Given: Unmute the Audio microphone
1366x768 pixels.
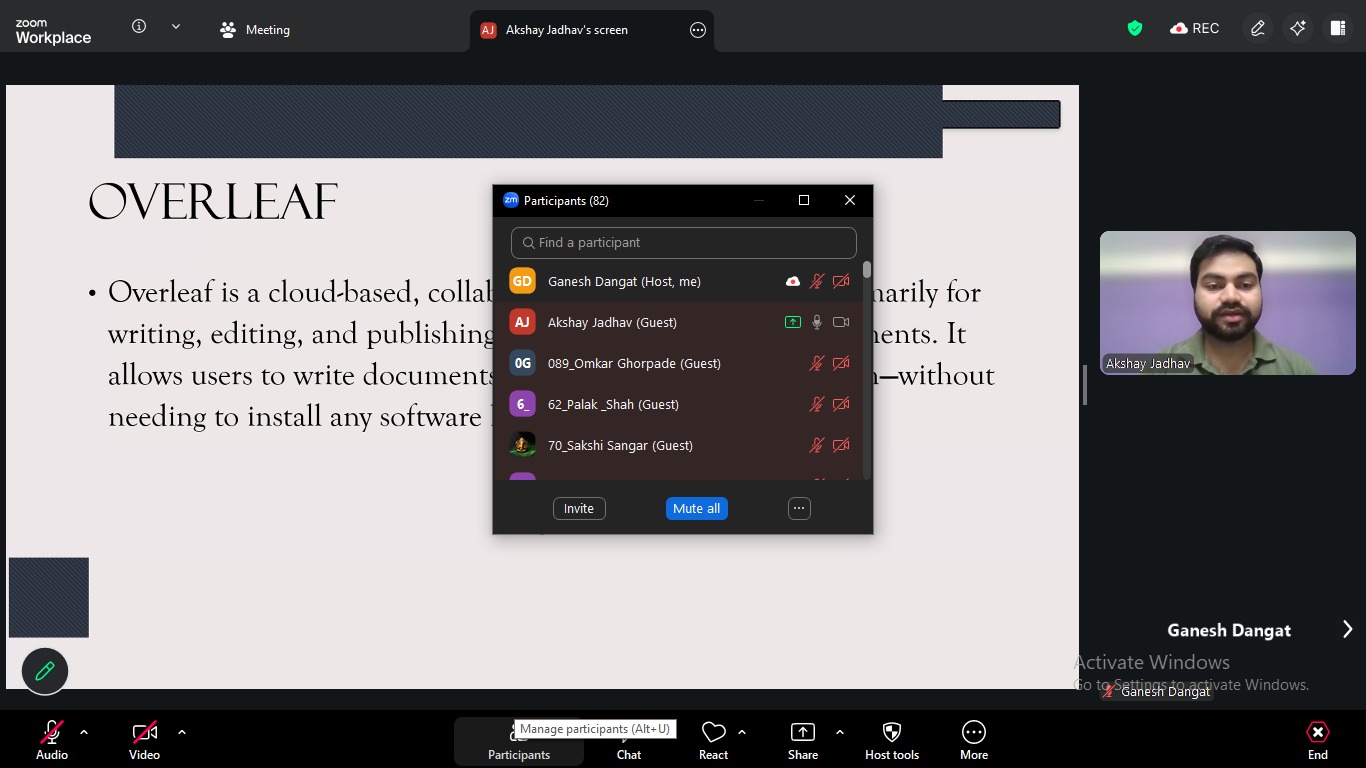Looking at the screenshot, I should (52, 741).
